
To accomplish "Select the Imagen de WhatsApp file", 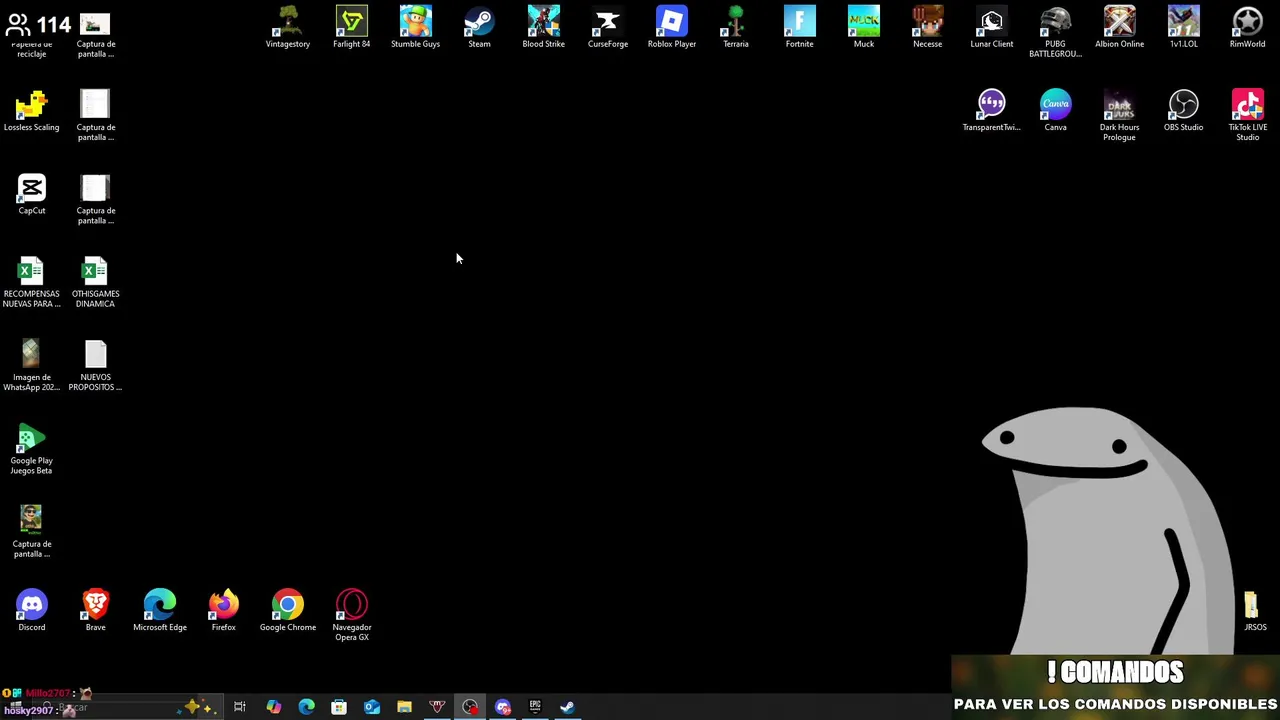I will tap(32, 366).
